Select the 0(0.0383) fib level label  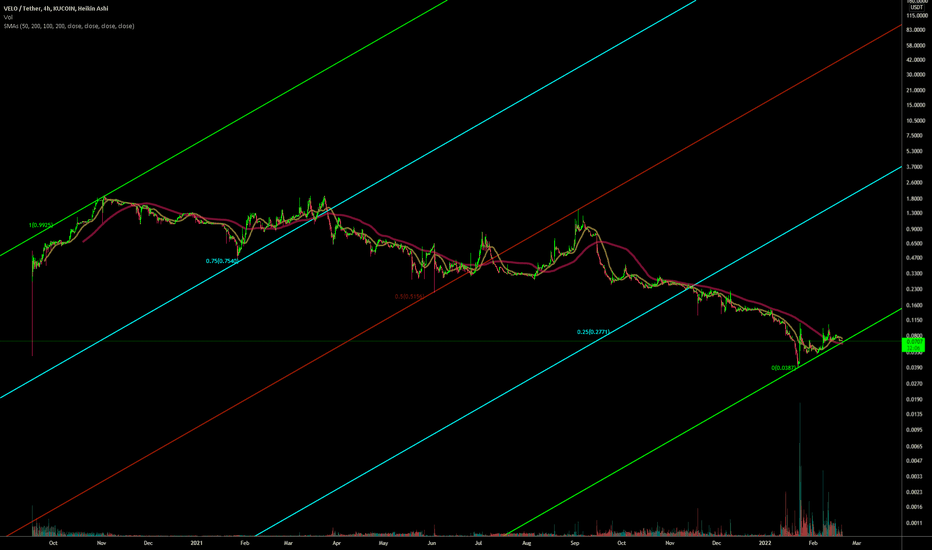(x=783, y=368)
